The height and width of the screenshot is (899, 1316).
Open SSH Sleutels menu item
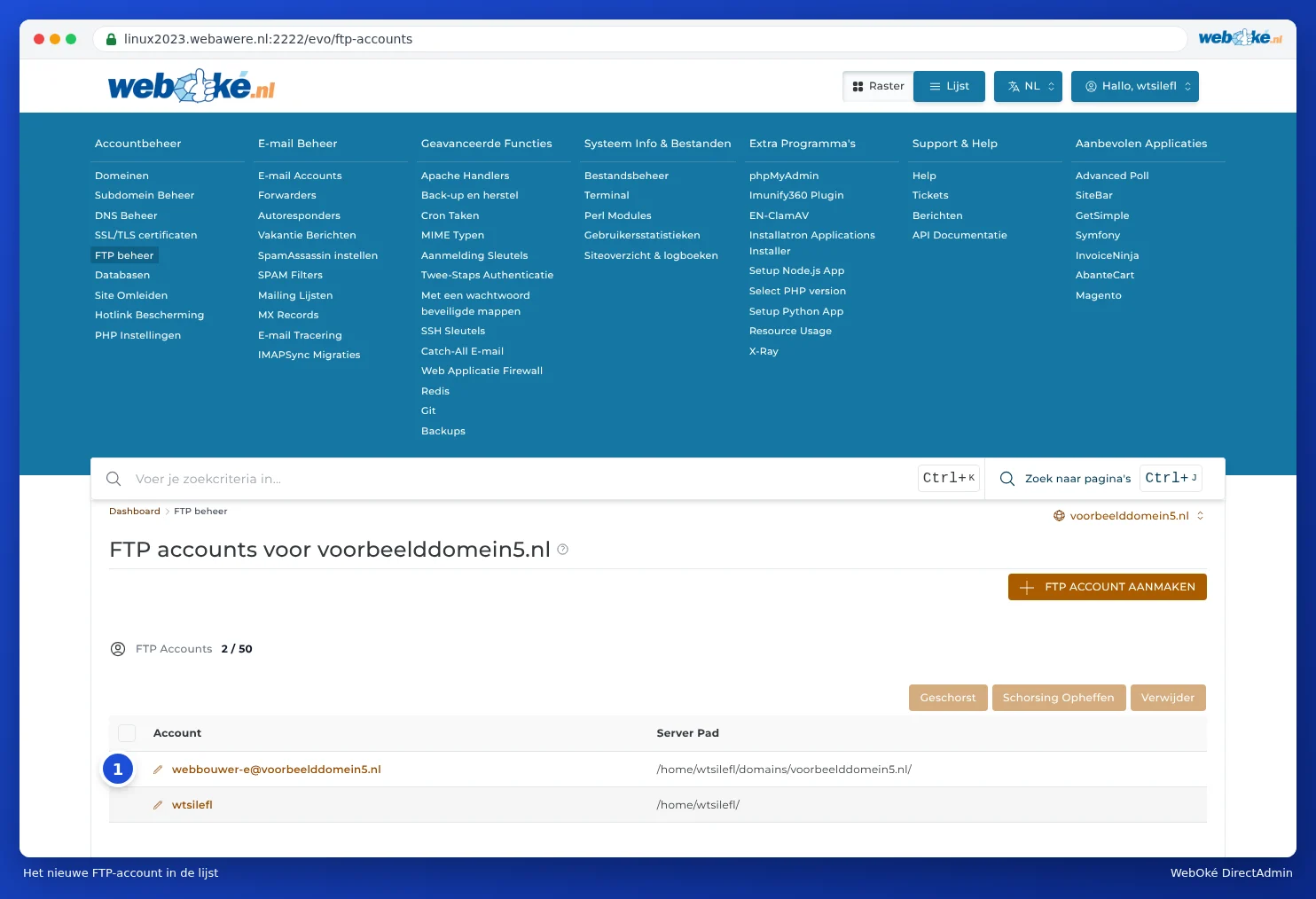click(453, 331)
